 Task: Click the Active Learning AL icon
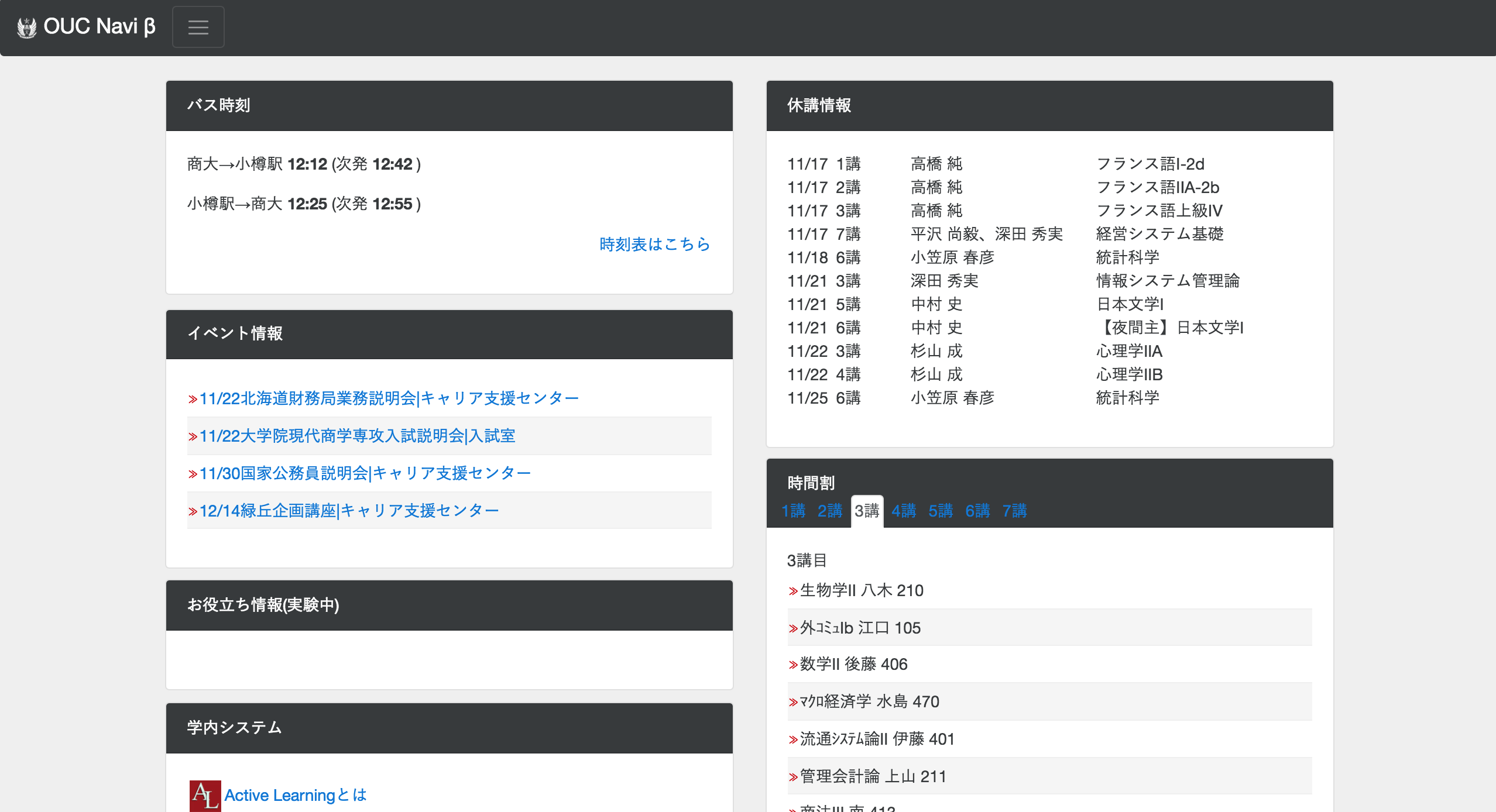205,795
